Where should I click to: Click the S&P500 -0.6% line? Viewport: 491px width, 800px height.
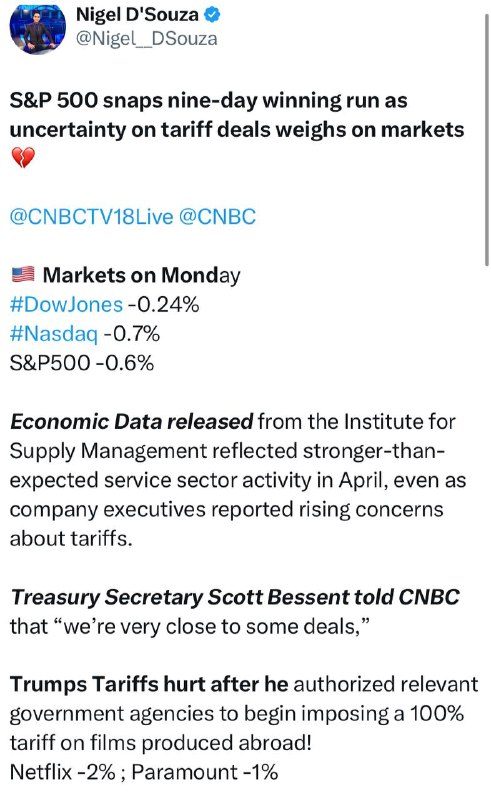coord(82,363)
